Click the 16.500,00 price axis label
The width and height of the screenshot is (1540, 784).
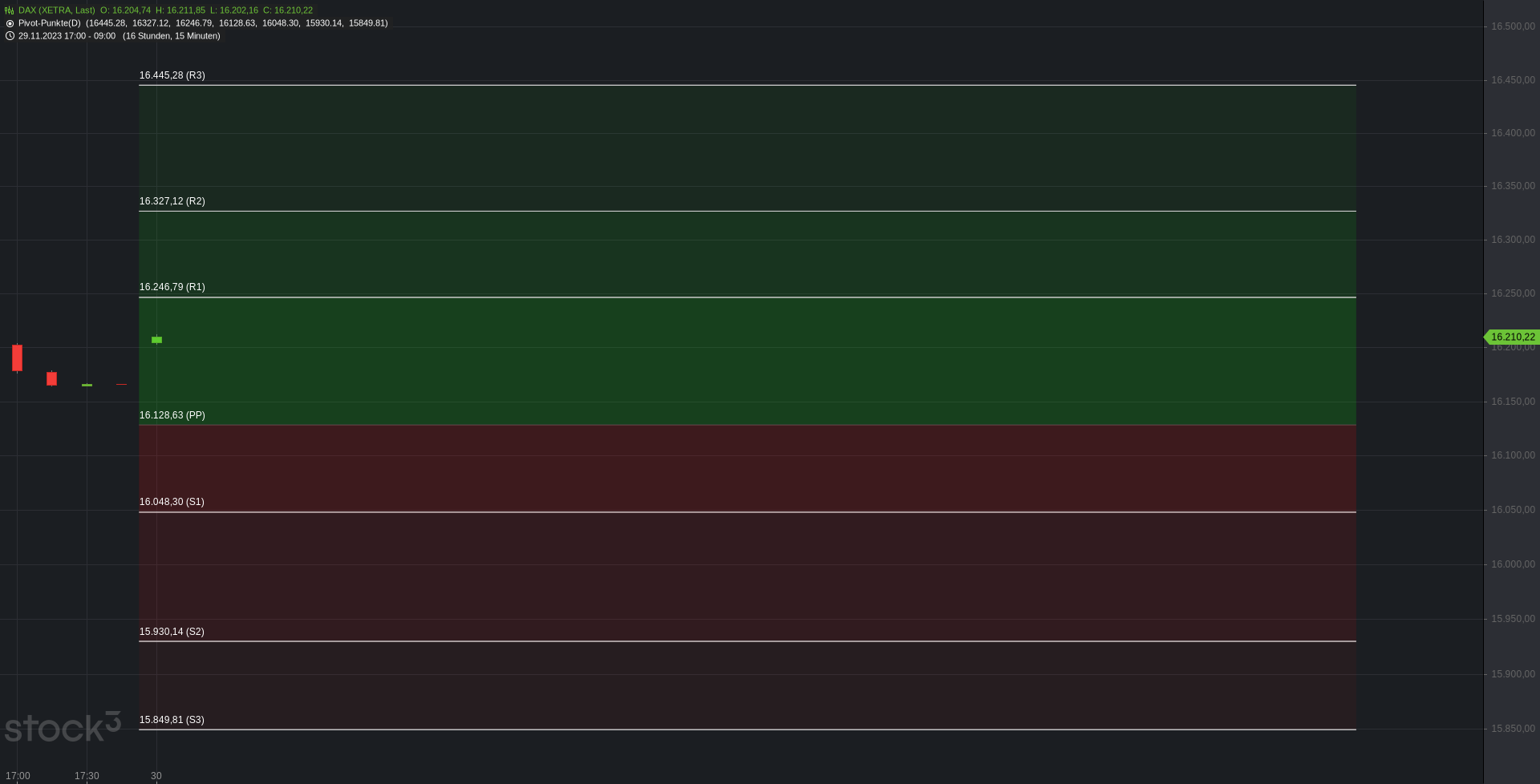1513,26
